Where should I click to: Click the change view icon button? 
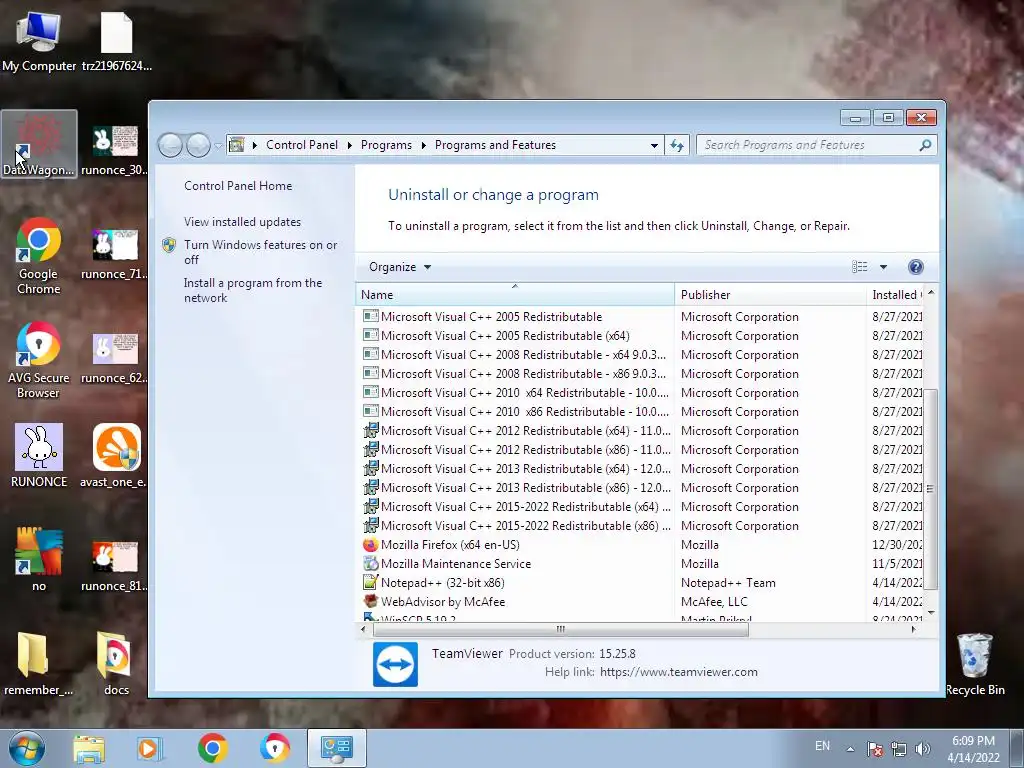tap(859, 266)
